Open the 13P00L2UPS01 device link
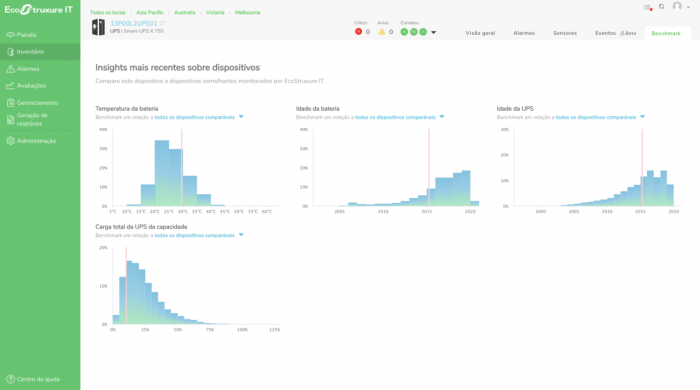Screen dimensions: 700x390 click(134, 23)
